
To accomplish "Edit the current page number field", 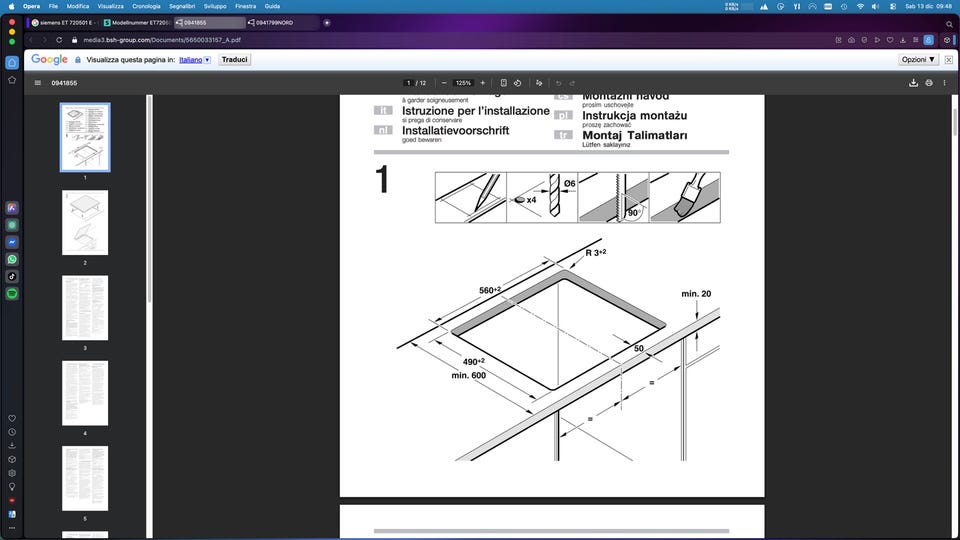I will (x=408, y=83).
